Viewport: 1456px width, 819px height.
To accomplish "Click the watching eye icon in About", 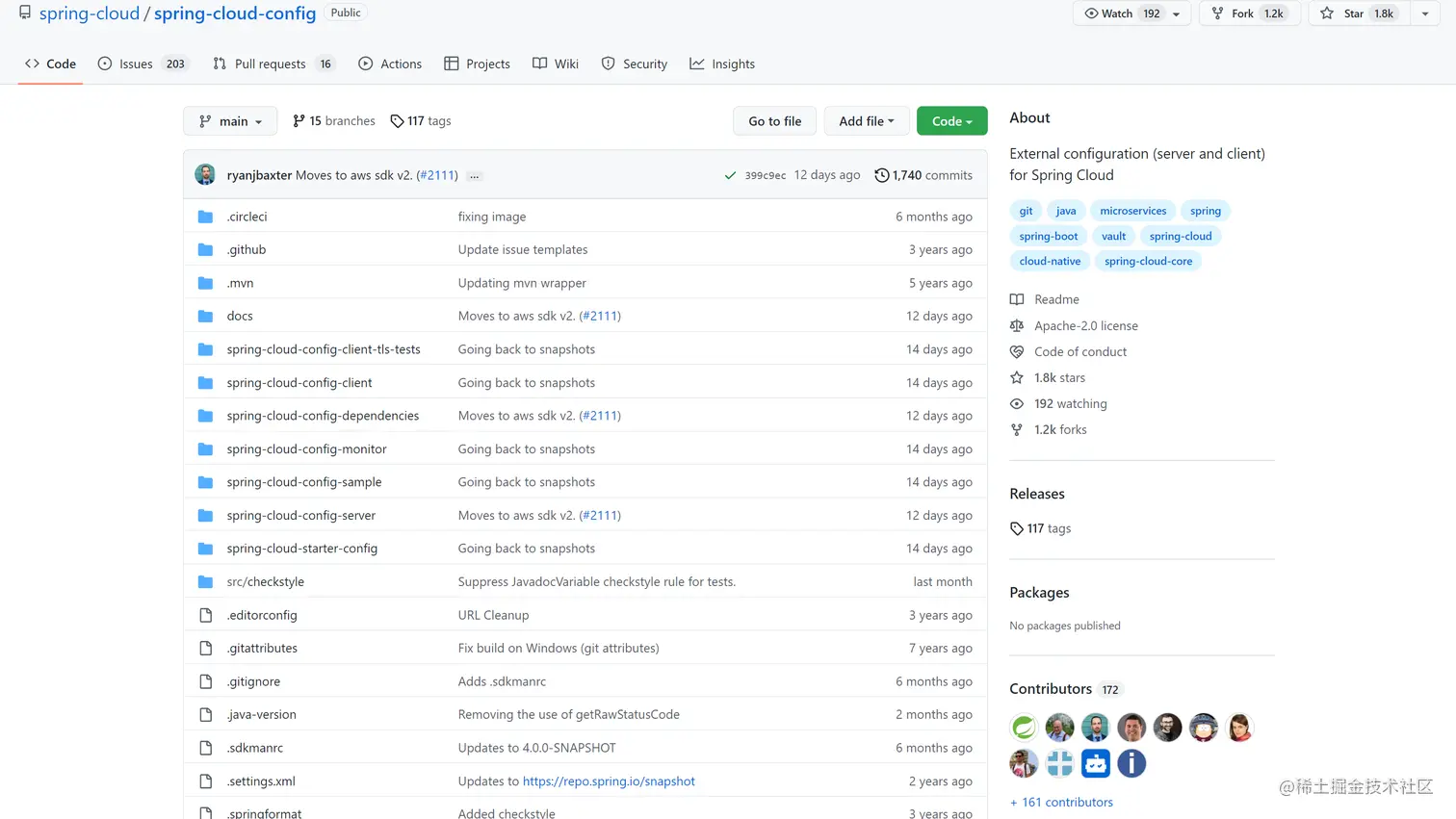I will tap(1017, 403).
